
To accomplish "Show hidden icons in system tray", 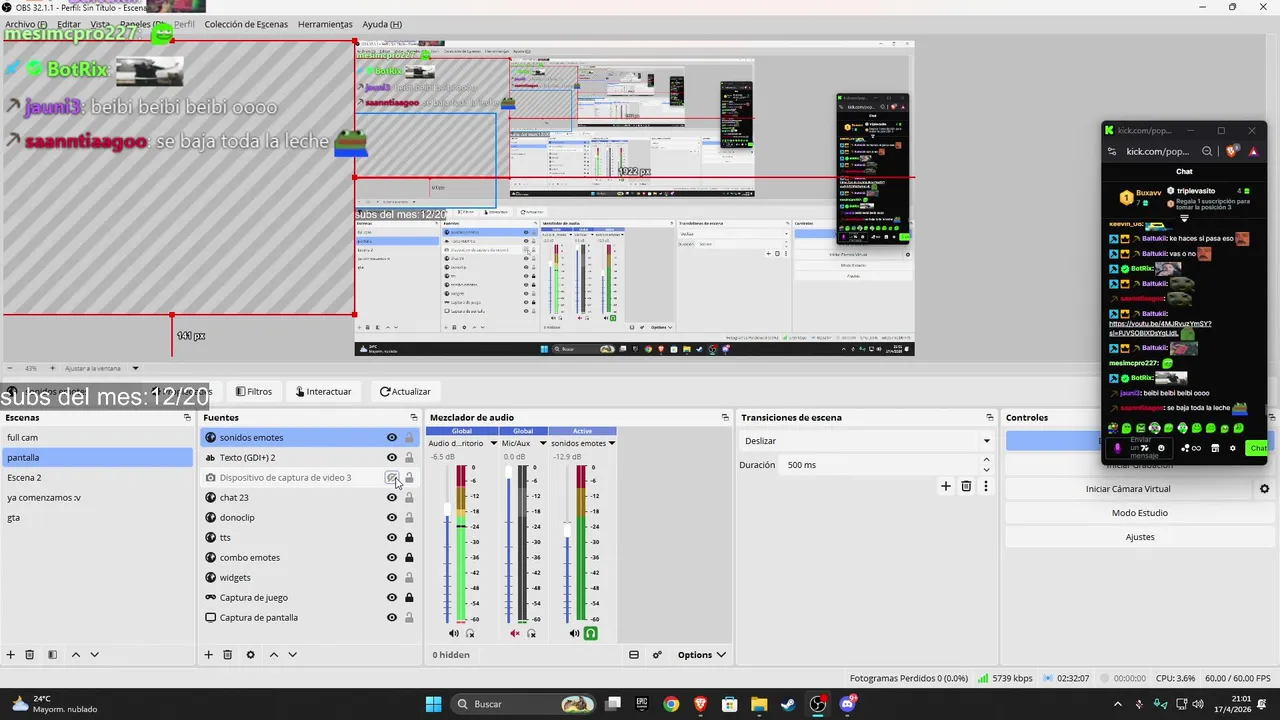I will 1117,704.
